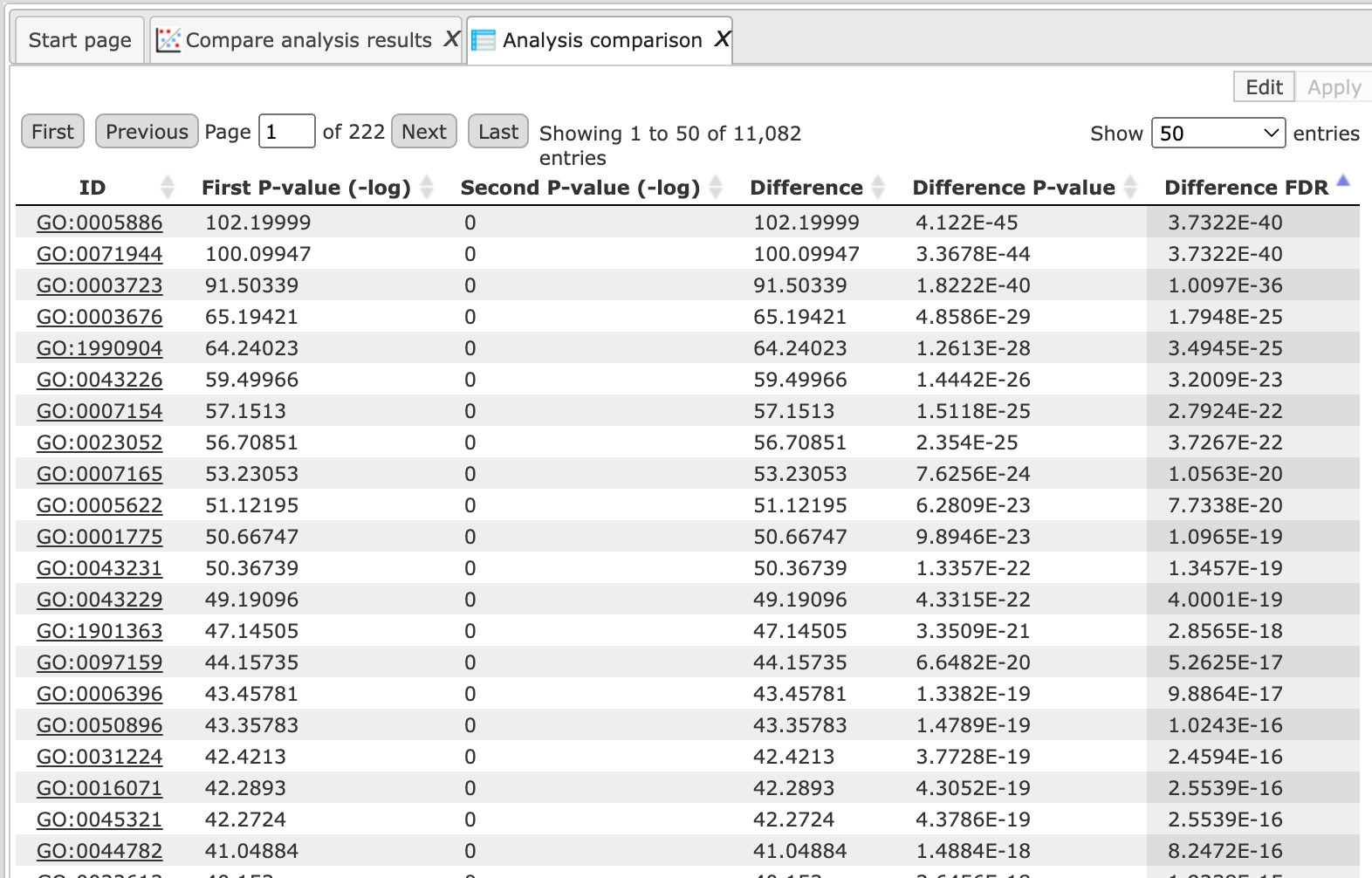
Task: Open GO:0007165 link
Action: tap(99, 474)
